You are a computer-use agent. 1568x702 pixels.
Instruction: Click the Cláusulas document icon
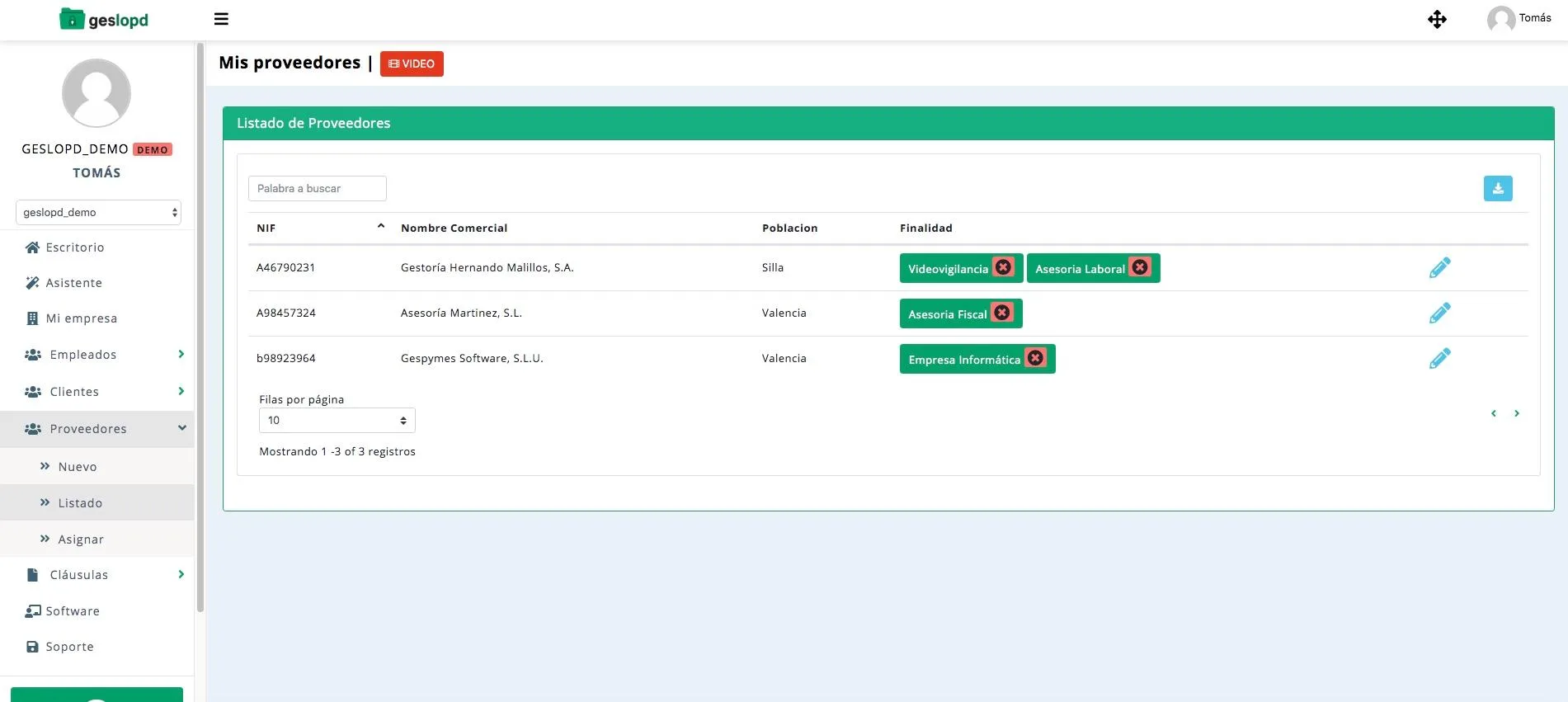click(33, 575)
